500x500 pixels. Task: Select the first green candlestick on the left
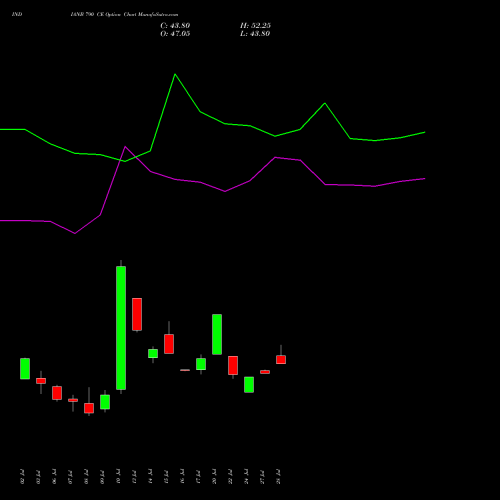[x=25, y=369]
